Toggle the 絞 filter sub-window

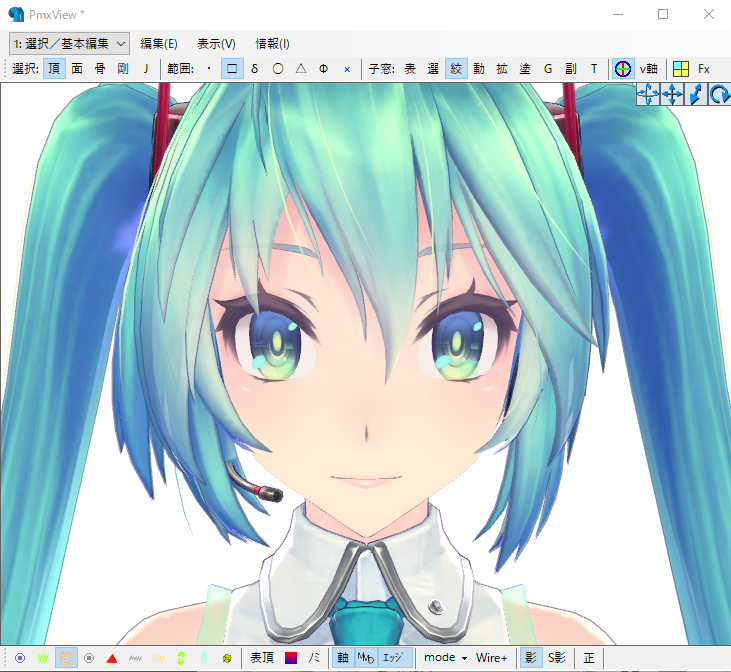[x=456, y=69]
